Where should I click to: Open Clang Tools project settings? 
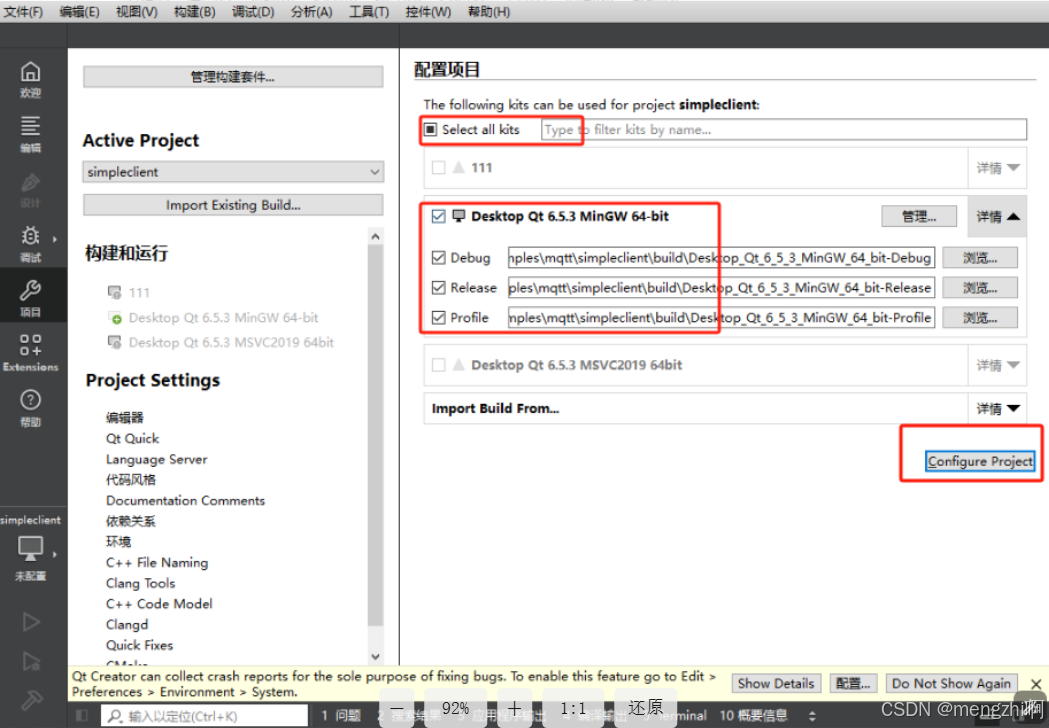(x=140, y=583)
